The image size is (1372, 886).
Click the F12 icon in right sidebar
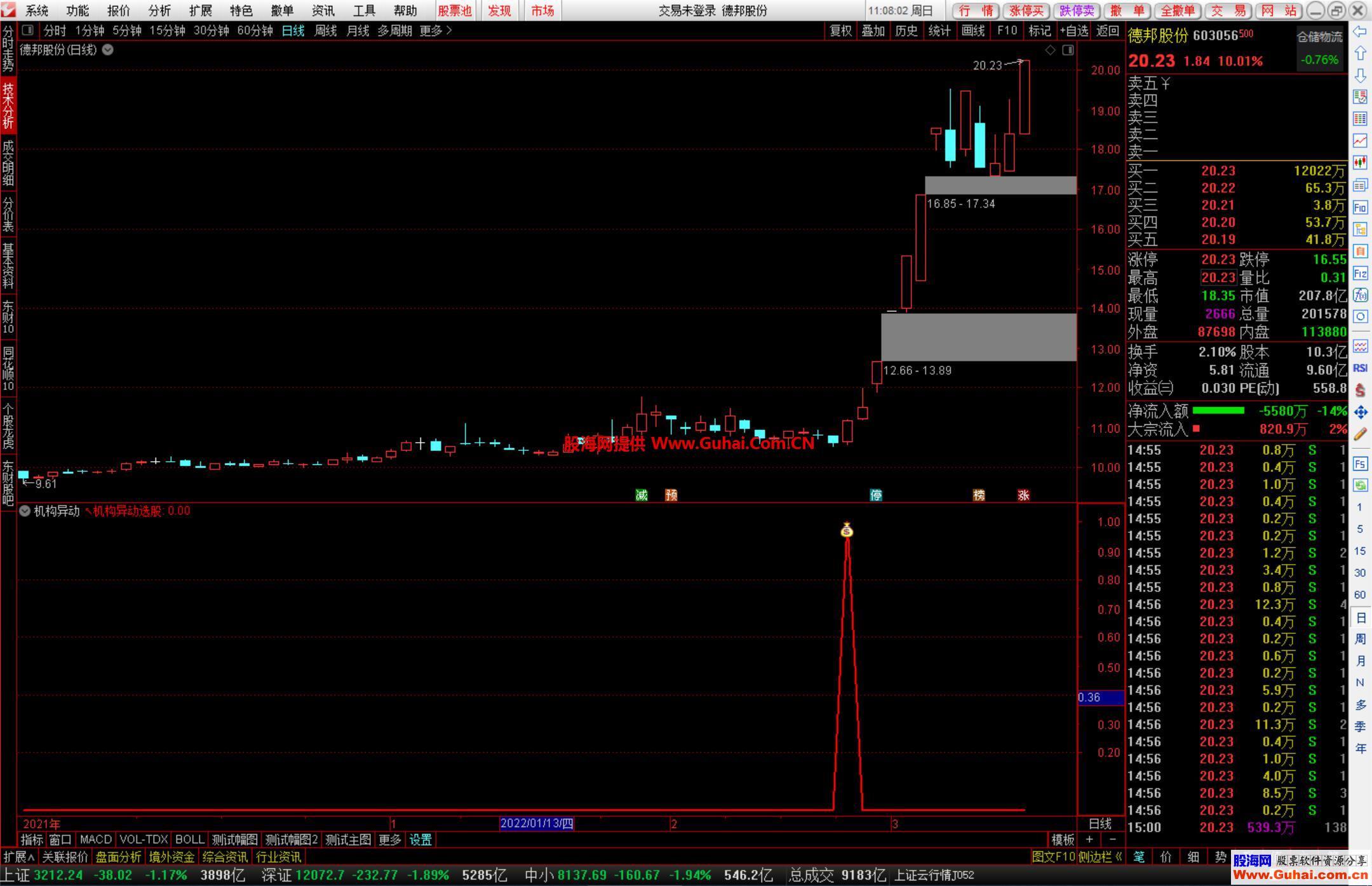(1360, 273)
